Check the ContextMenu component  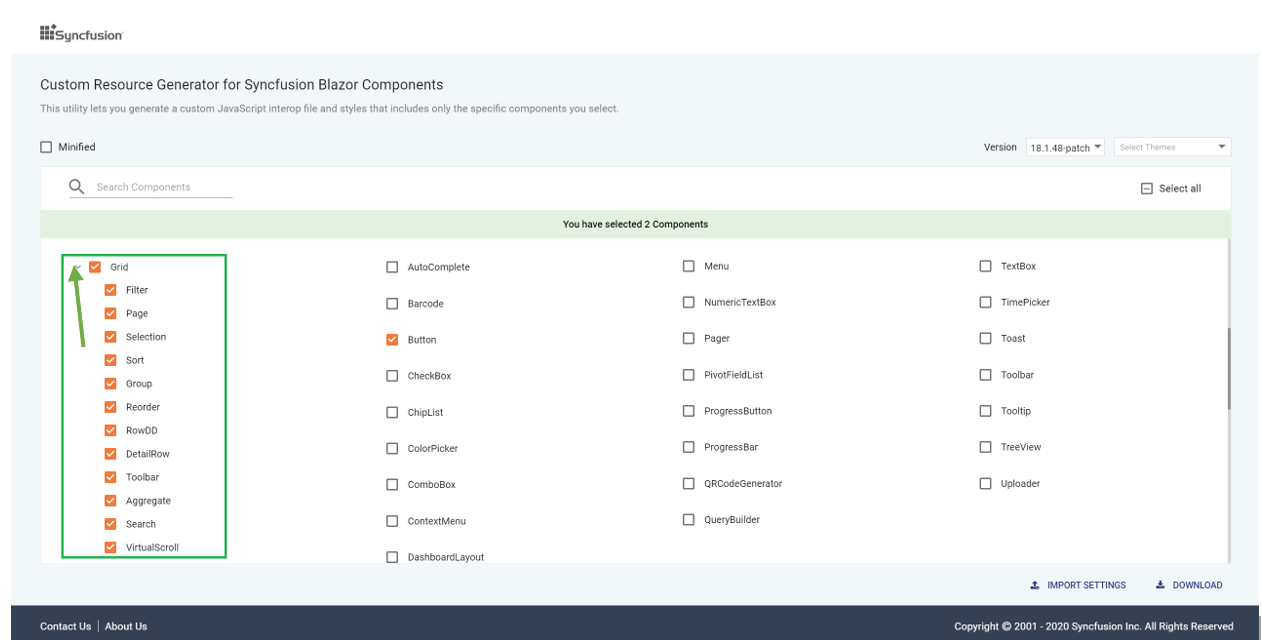point(392,521)
